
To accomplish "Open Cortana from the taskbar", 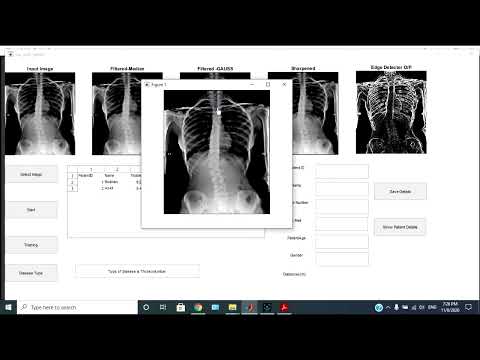I will pos(146,307).
